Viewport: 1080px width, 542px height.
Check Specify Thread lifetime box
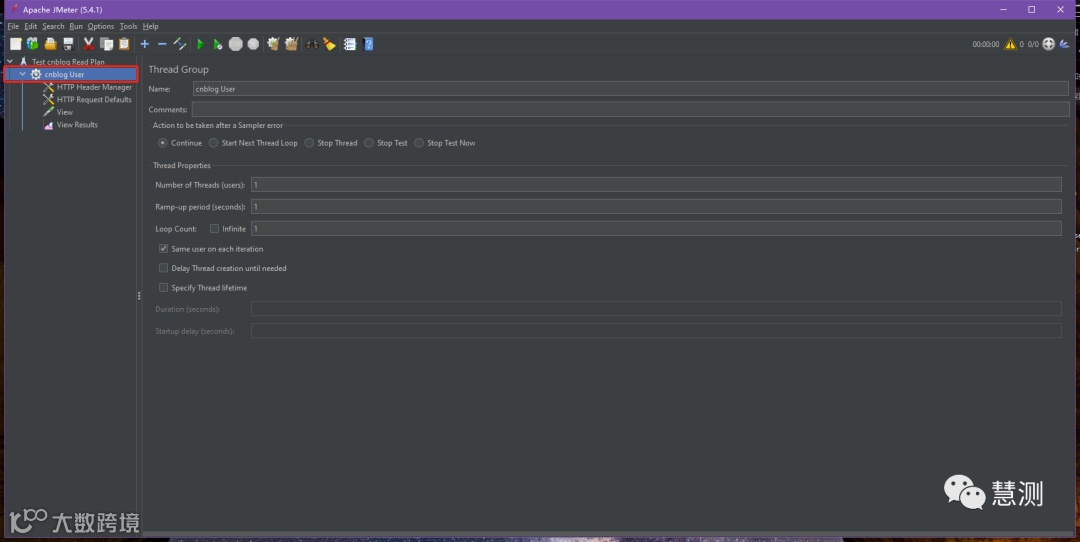coord(163,287)
